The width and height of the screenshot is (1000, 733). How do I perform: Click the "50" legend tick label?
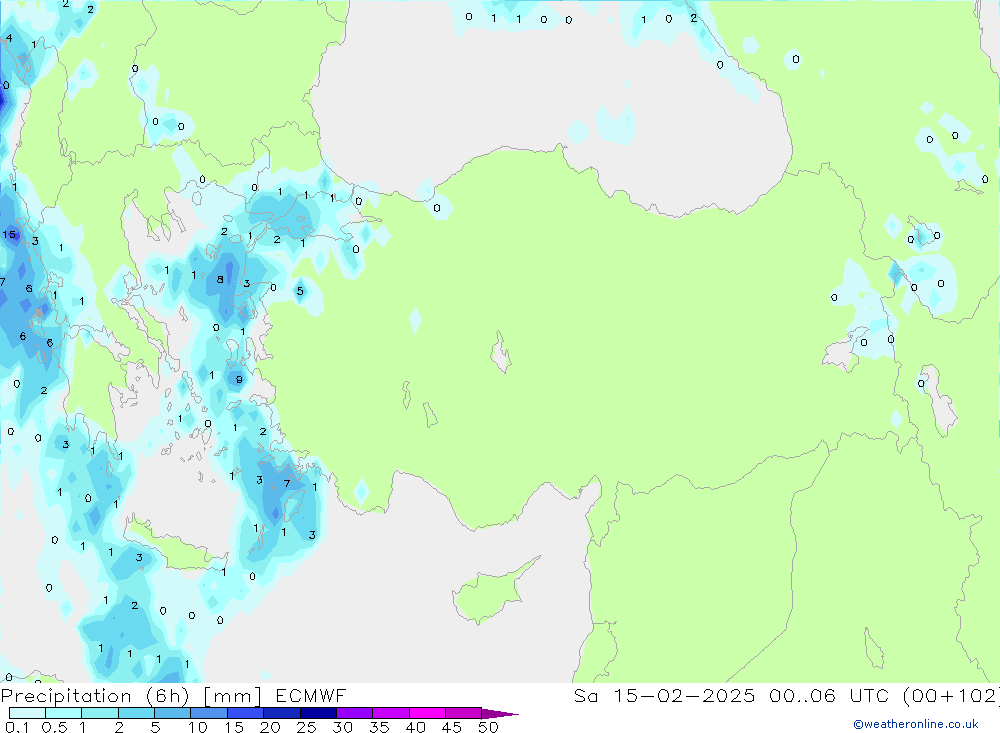point(488,727)
